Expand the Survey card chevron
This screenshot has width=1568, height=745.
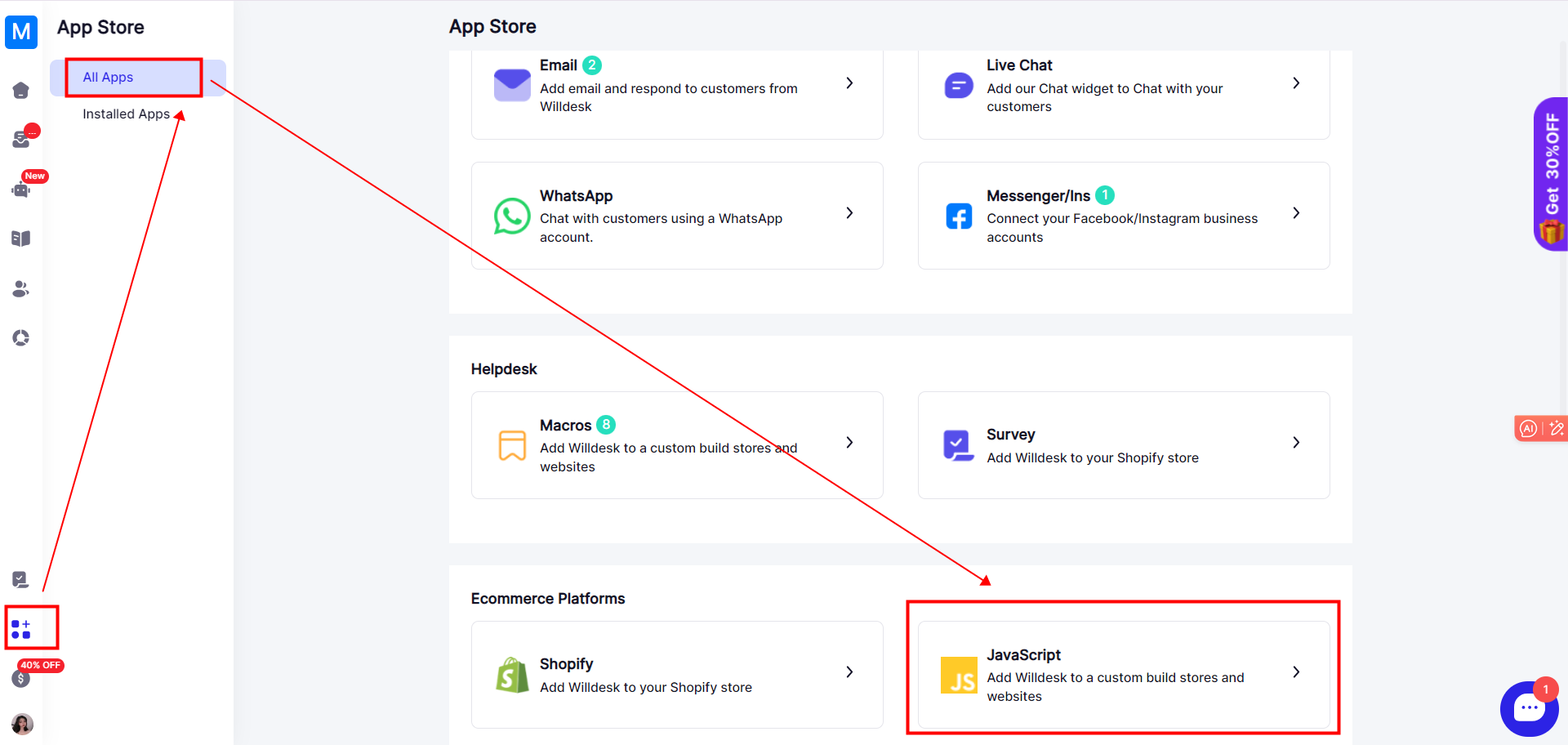click(x=1296, y=443)
